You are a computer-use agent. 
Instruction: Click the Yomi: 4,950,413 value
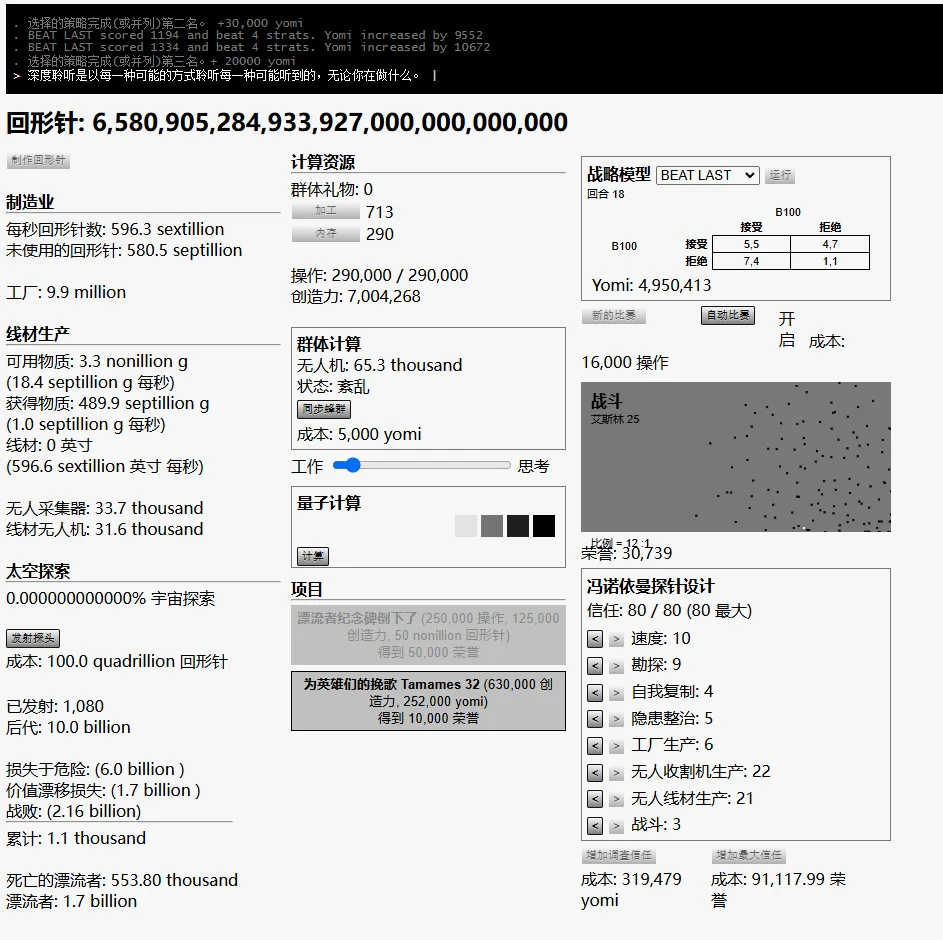[651, 285]
